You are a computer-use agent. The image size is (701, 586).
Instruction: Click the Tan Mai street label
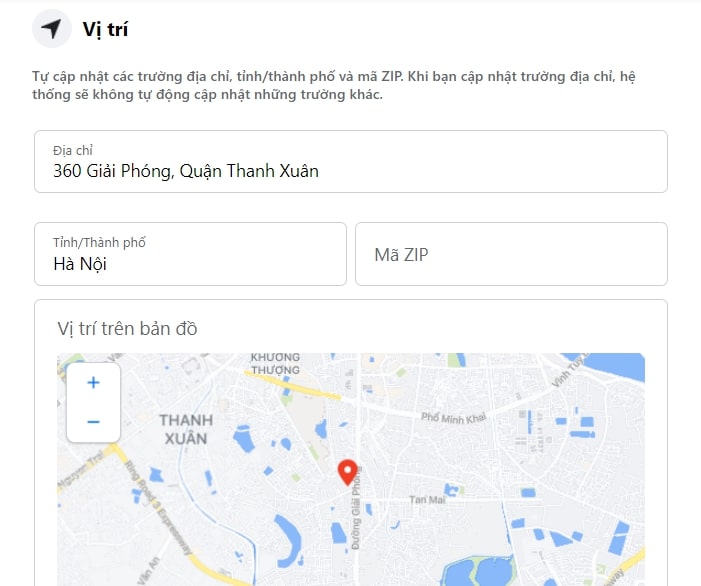(x=427, y=499)
